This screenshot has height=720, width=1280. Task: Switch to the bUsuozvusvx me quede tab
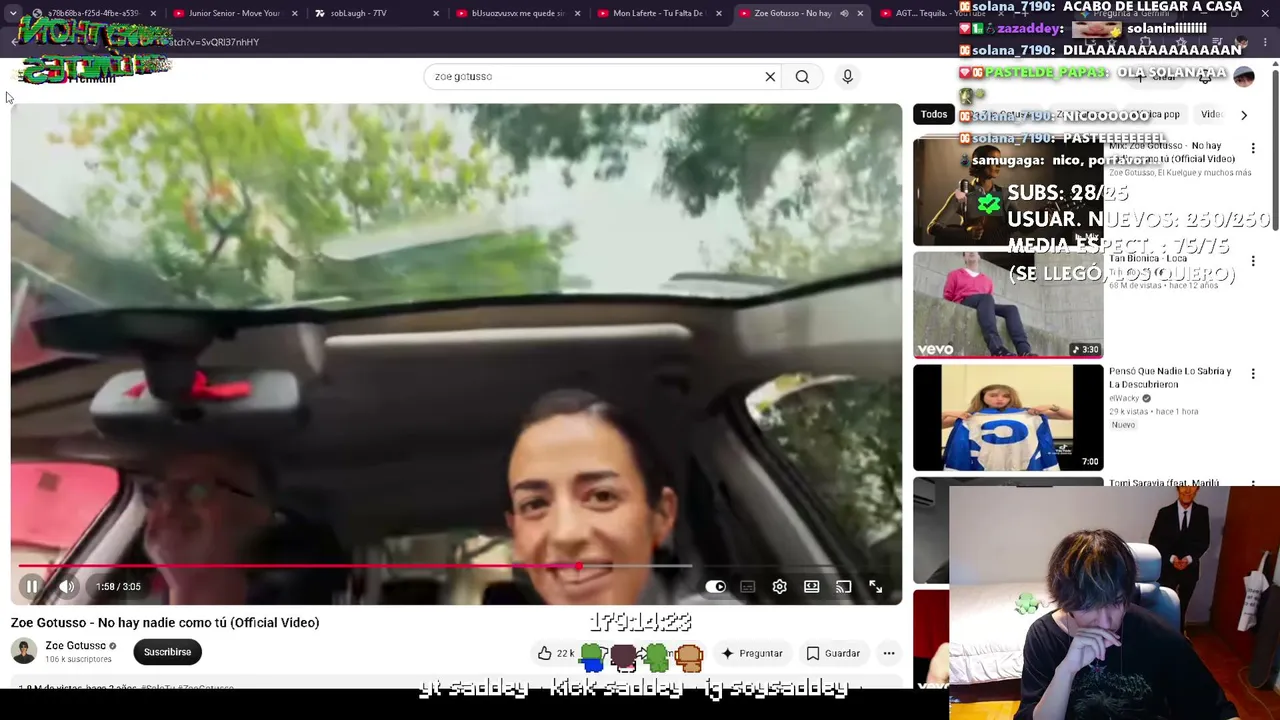(x=517, y=13)
